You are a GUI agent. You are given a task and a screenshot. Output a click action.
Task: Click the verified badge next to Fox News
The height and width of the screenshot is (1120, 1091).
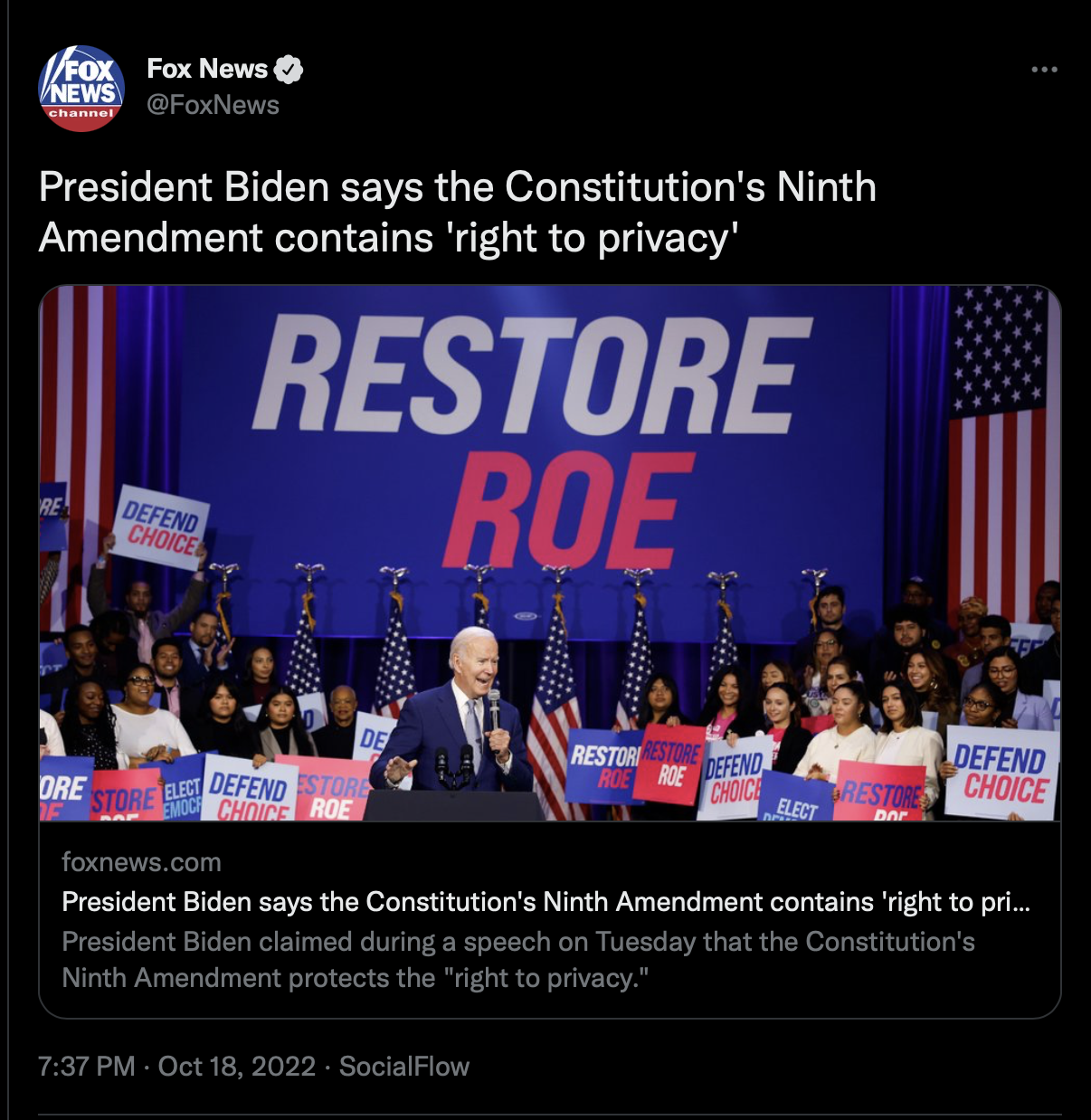[289, 69]
